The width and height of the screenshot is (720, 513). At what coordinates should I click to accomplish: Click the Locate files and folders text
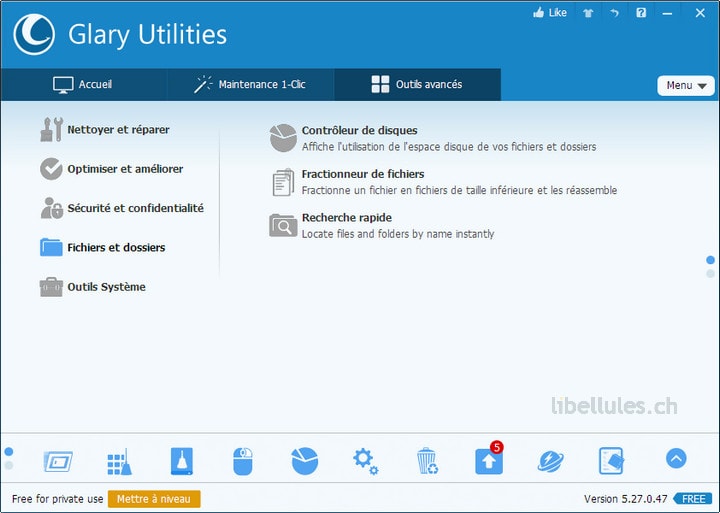point(398,234)
